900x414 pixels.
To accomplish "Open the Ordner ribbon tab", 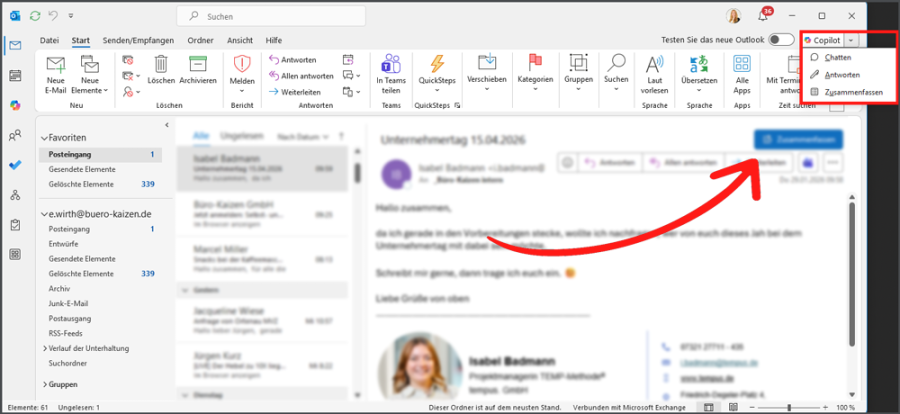I will (200, 40).
